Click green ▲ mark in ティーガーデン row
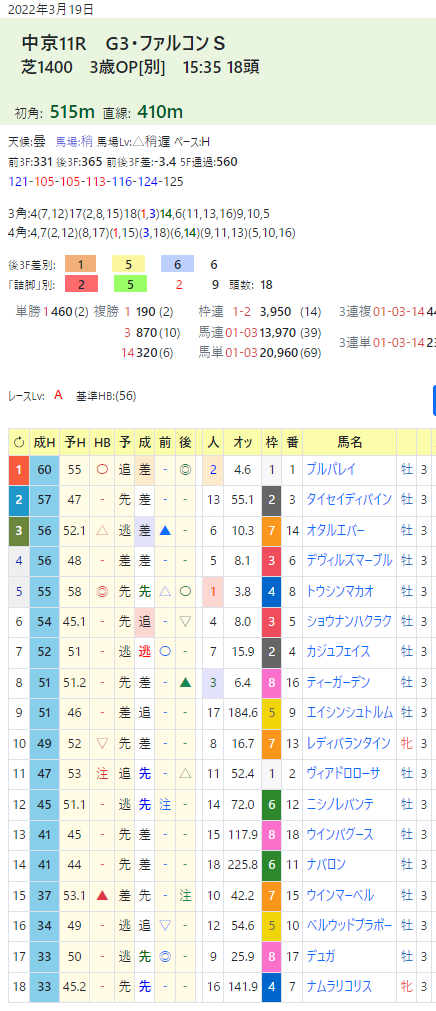Viewport: 436px width, 1011px height. [185, 682]
